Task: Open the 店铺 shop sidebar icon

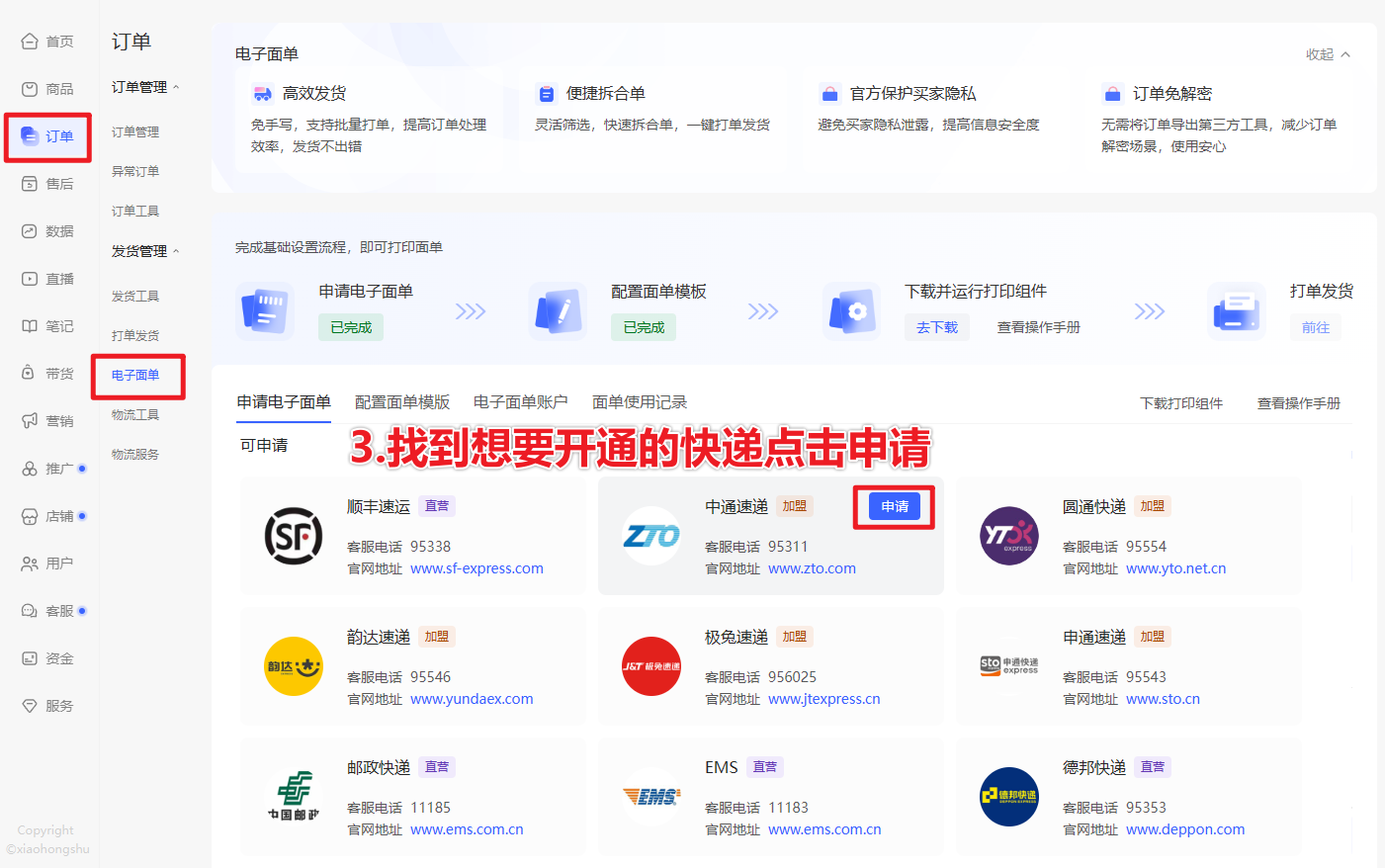Action: tap(30, 516)
